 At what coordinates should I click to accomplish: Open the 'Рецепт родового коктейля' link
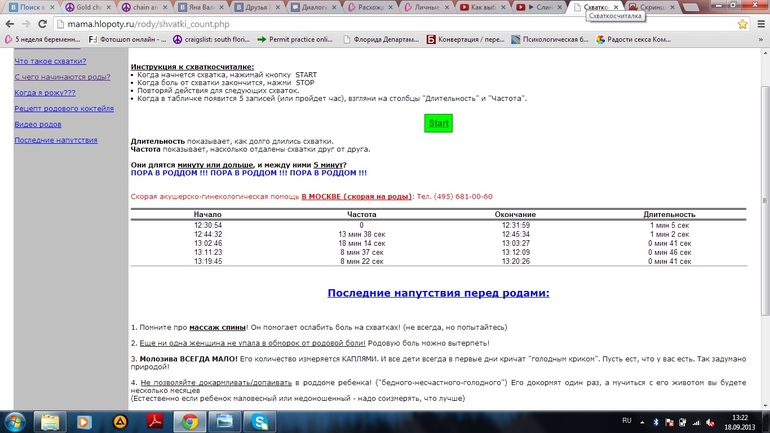pyautogui.click(x=64, y=108)
